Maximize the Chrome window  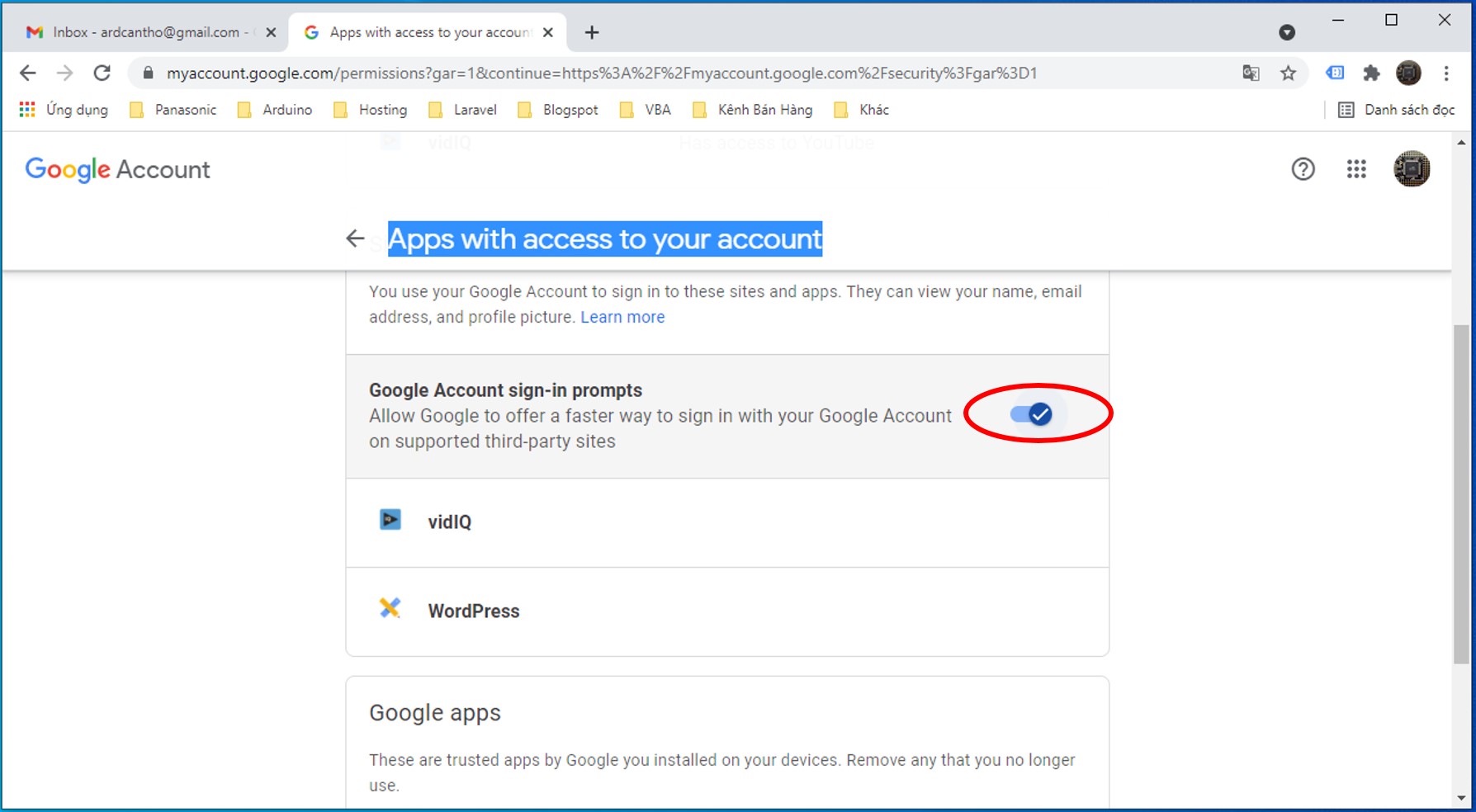pyautogui.click(x=1391, y=20)
